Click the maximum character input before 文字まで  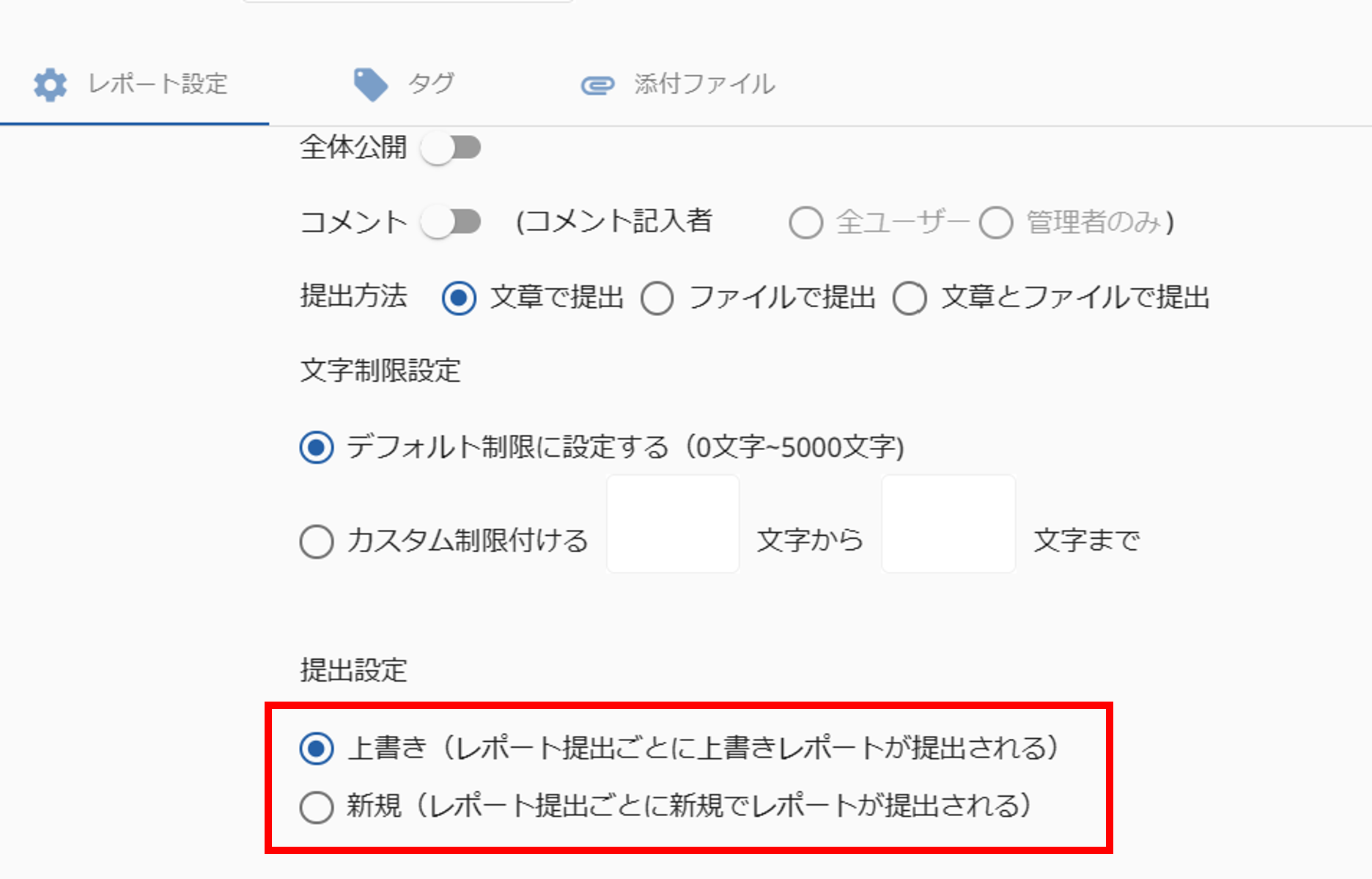(x=948, y=523)
